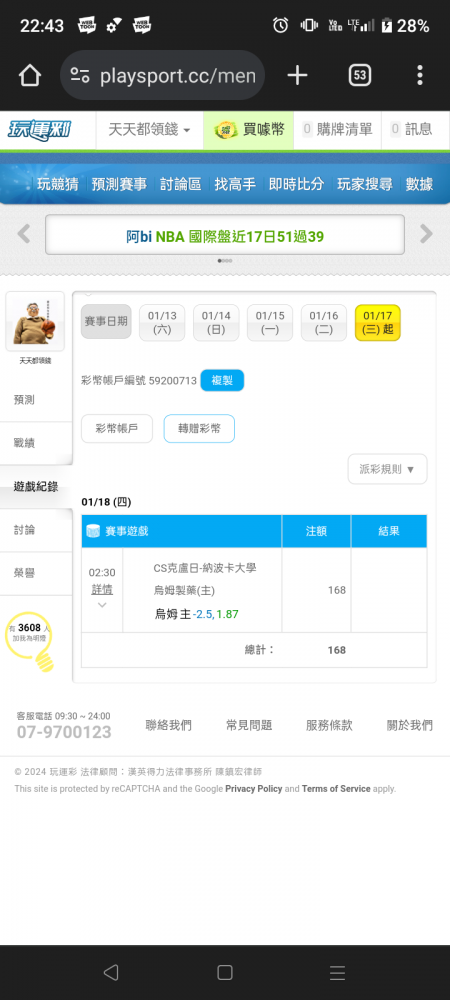Select the 01/17 (三) 起 date tab

377,323
